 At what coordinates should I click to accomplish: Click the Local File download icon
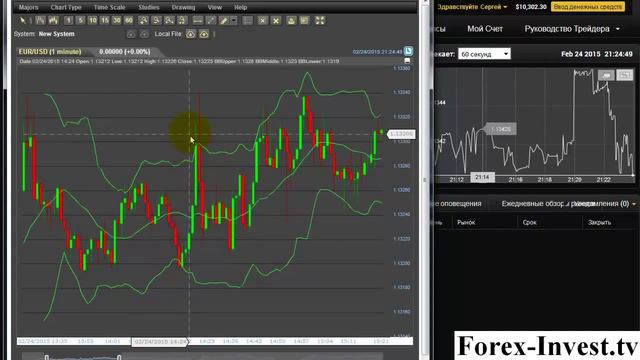(204, 34)
